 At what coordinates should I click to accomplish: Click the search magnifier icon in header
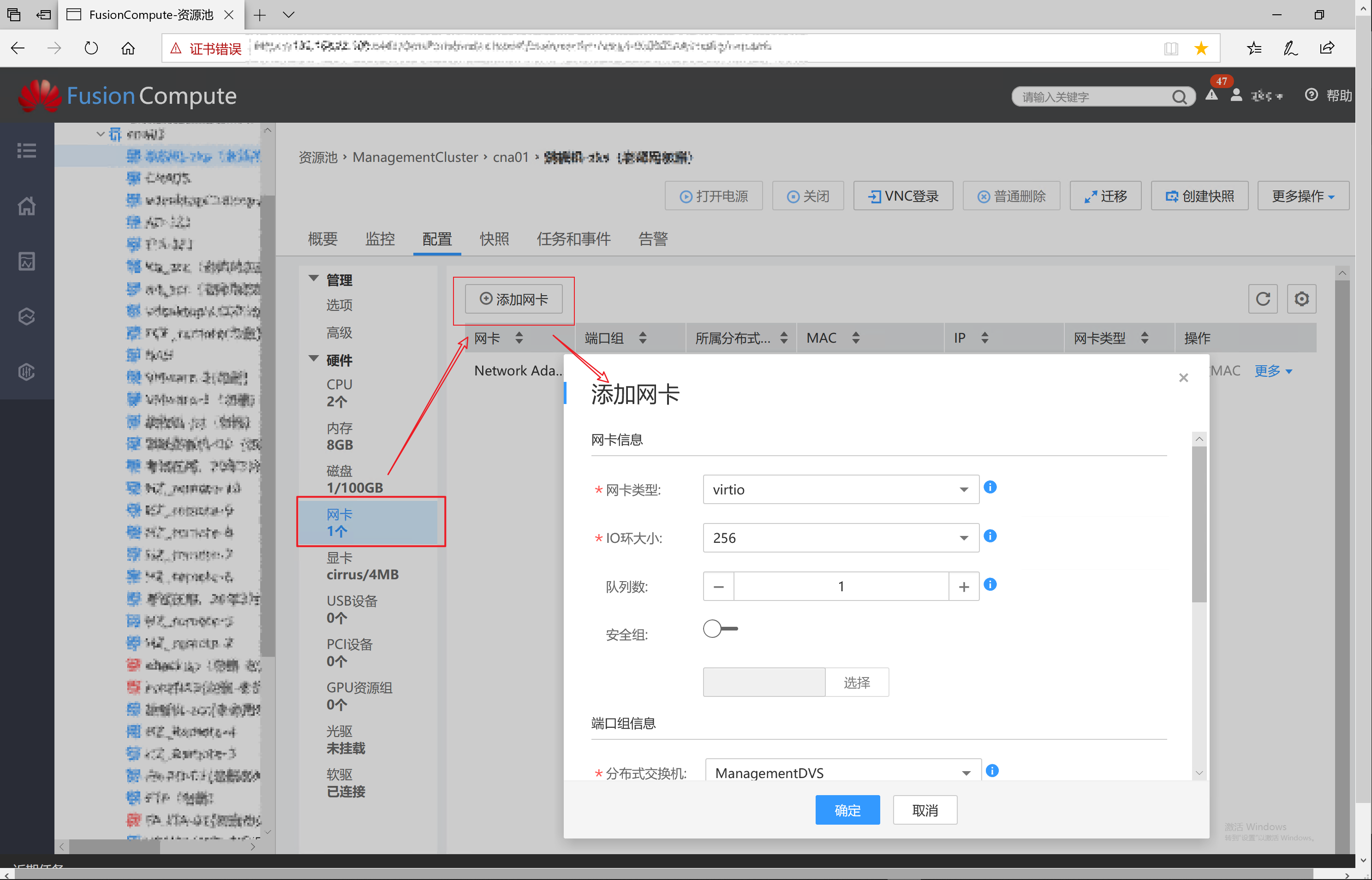[x=1179, y=97]
